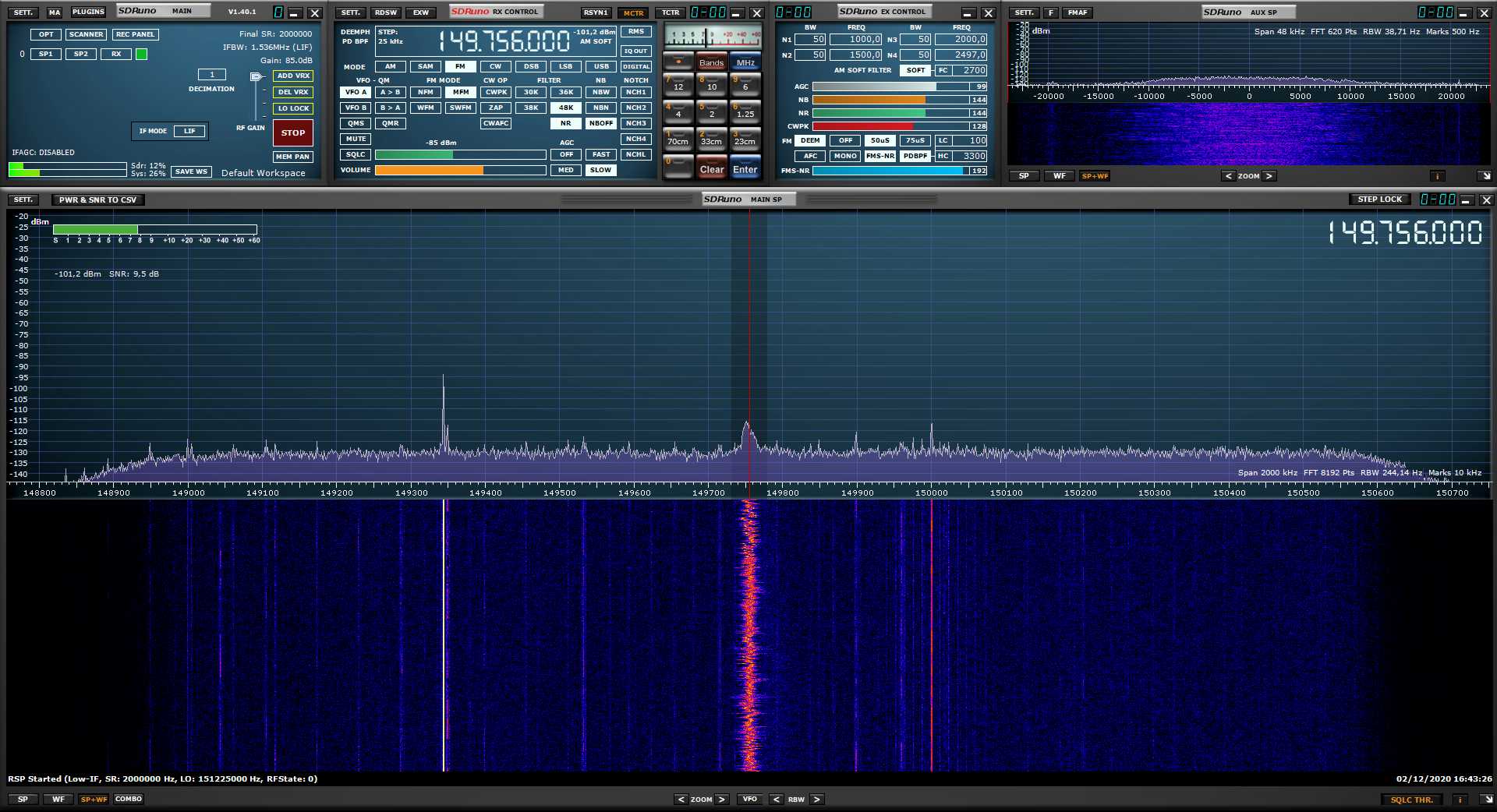Click the HC value field 3300

coord(970,156)
